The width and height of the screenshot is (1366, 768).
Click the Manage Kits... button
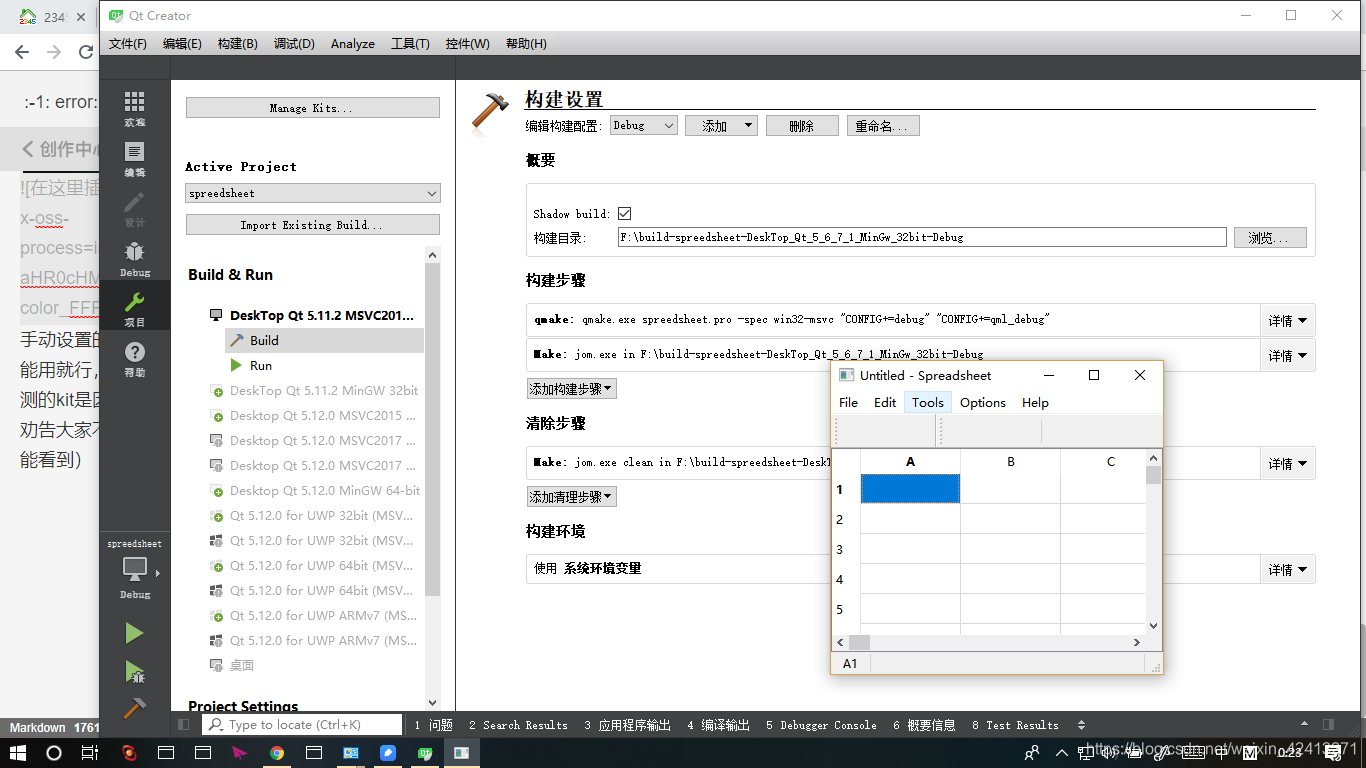point(313,108)
